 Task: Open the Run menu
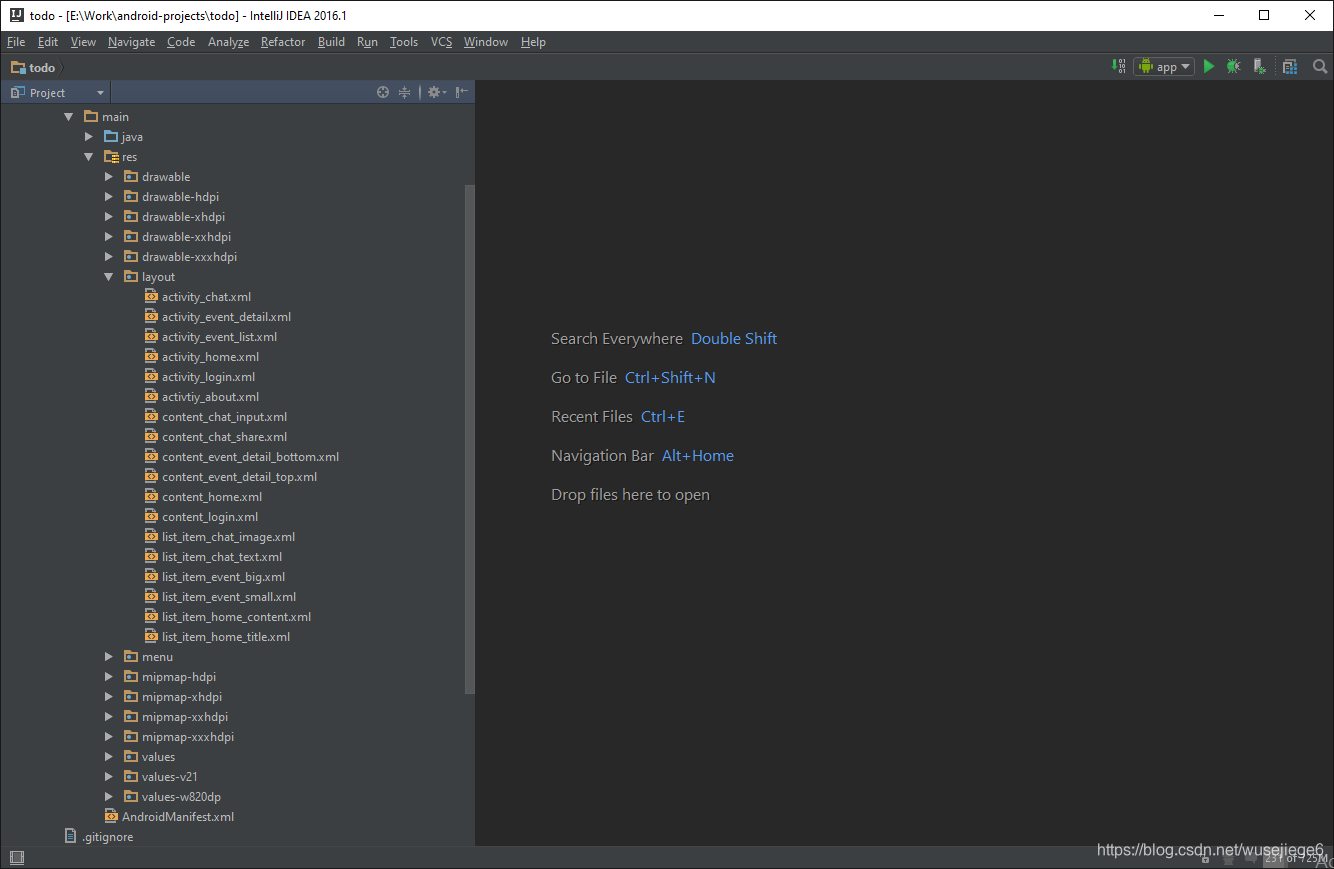click(x=367, y=42)
